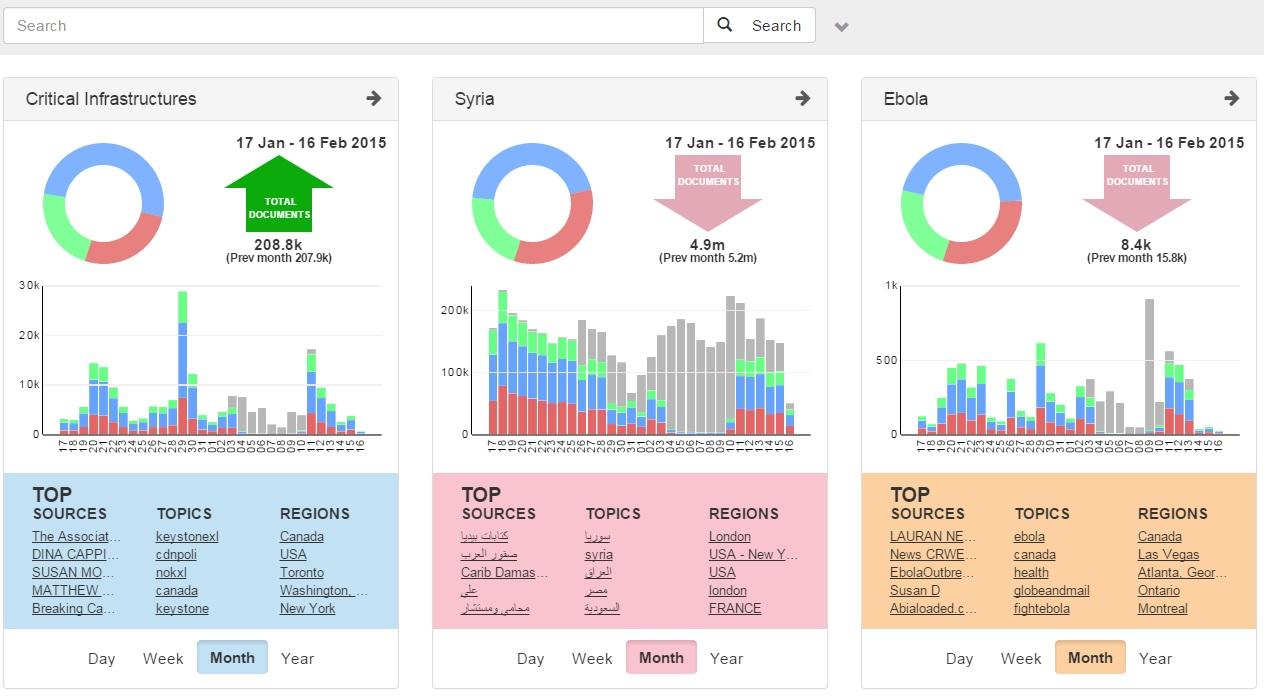Screen dimensions: 1264x699
Task: Switch Ebola panel to Year view
Action: pyautogui.click(x=1155, y=658)
